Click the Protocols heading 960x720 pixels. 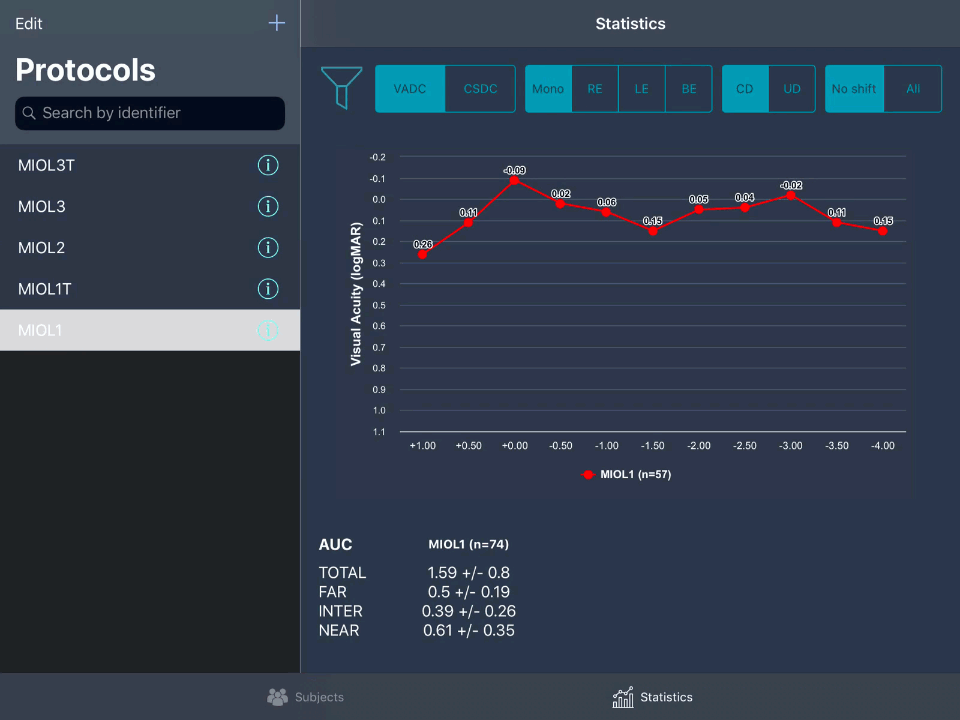85,70
